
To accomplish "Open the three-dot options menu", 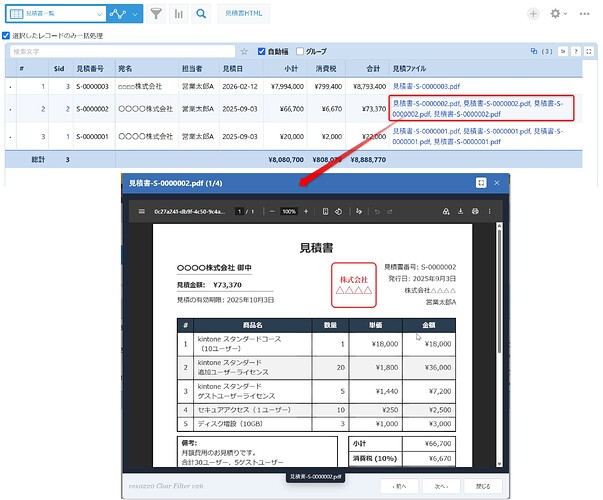I will 585,14.
